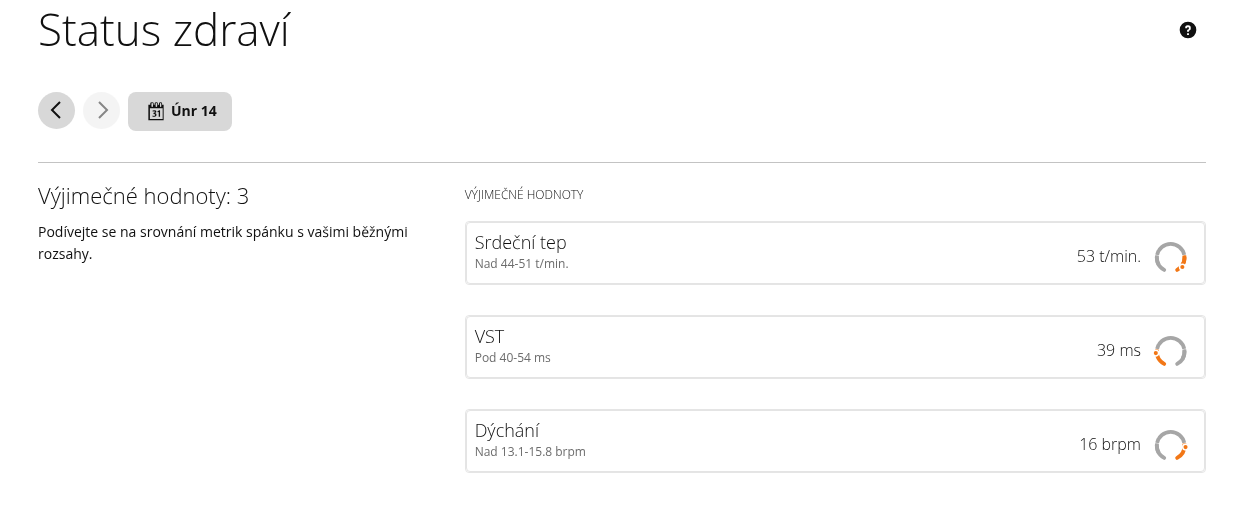
Task: Click the 53 t/min. heart rate value
Action: click(x=1108, y=257)
